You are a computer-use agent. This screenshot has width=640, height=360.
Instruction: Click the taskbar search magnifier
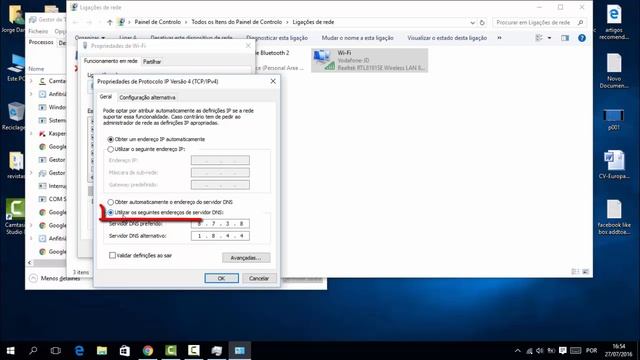(33, 351)
